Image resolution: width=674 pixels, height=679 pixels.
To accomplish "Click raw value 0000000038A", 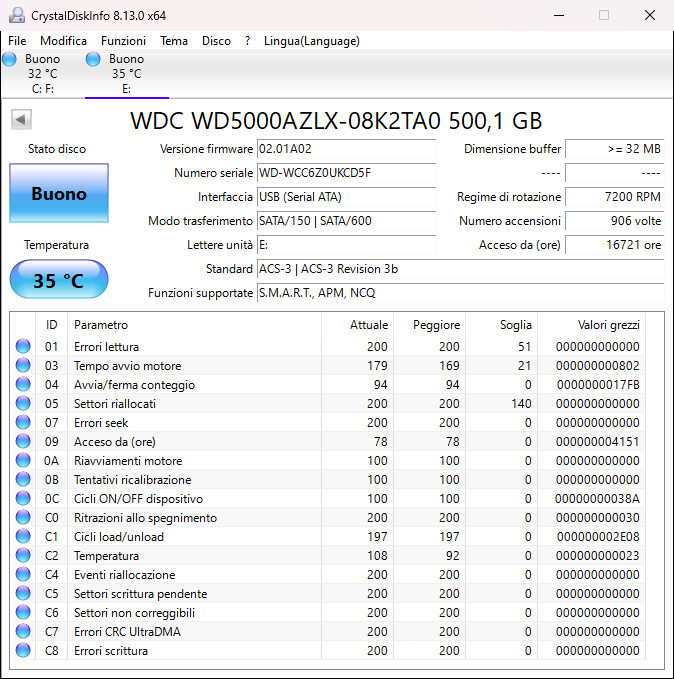I will point(597,499).
